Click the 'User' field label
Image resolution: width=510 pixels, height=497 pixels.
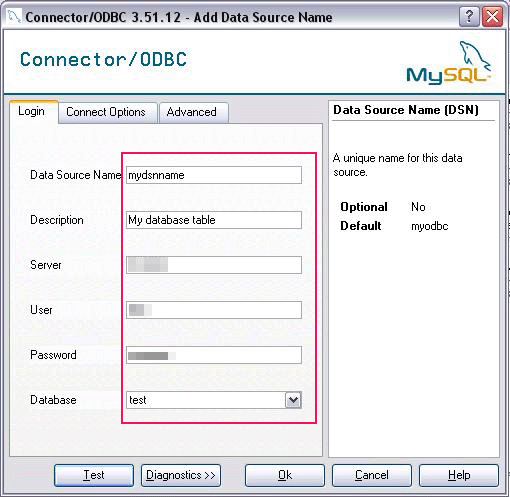point(41,310)
